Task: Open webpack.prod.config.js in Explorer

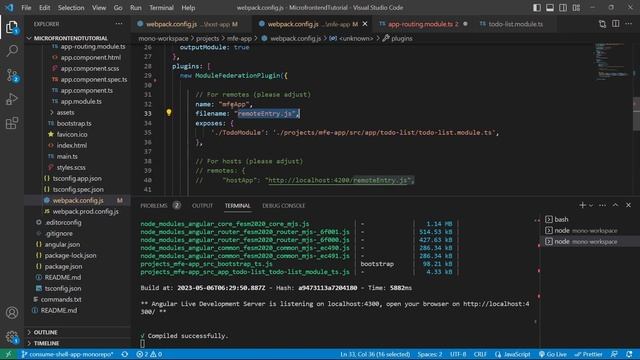Action: (85, 211)
